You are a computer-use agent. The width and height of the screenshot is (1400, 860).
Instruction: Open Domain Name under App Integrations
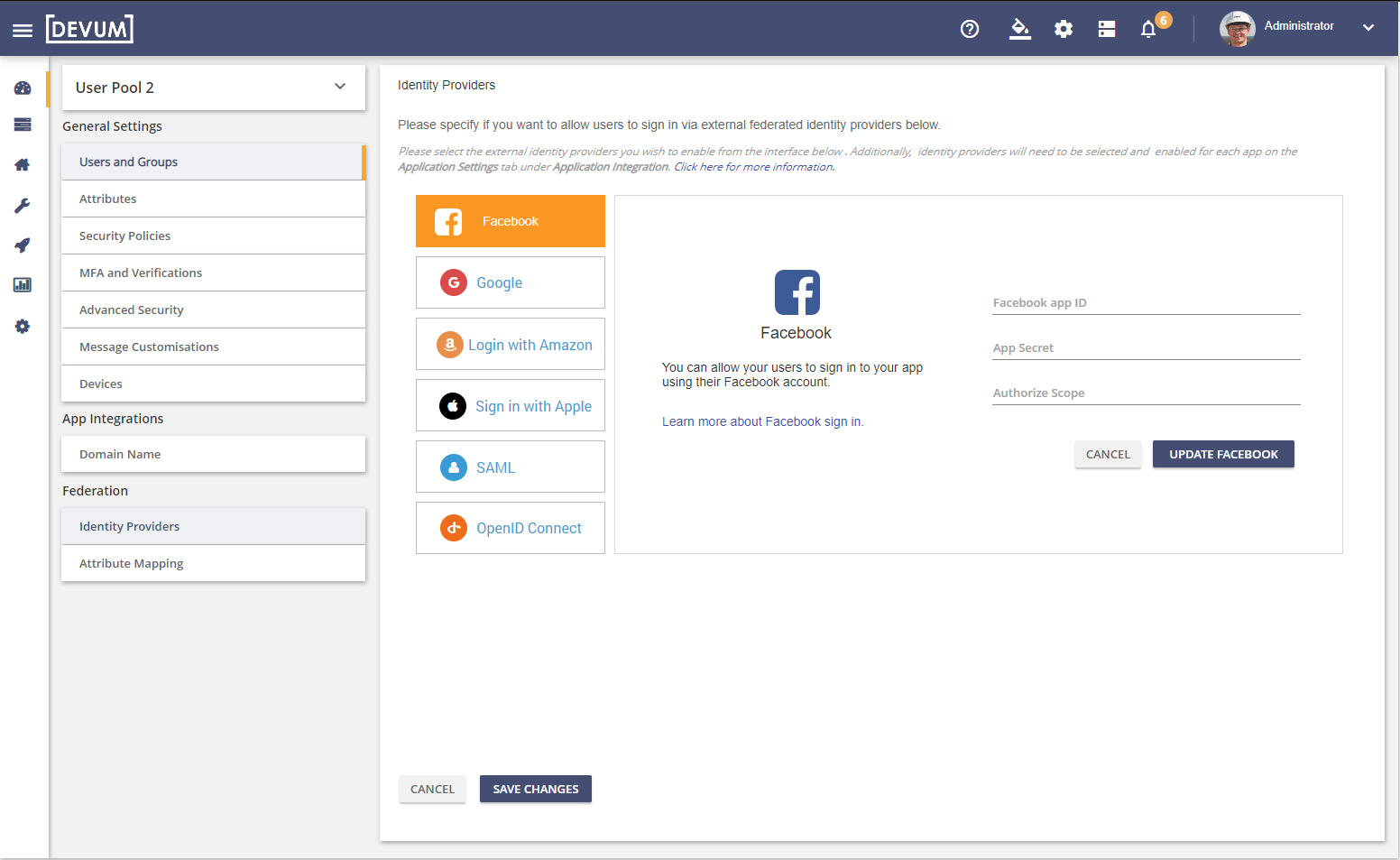214,455
